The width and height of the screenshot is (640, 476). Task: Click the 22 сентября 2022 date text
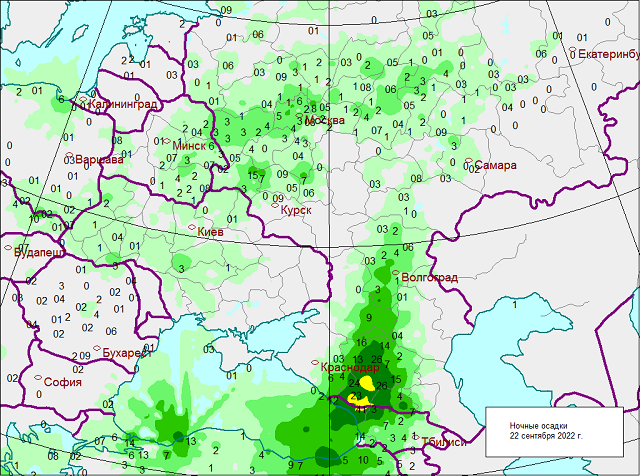tap(546, 436)
